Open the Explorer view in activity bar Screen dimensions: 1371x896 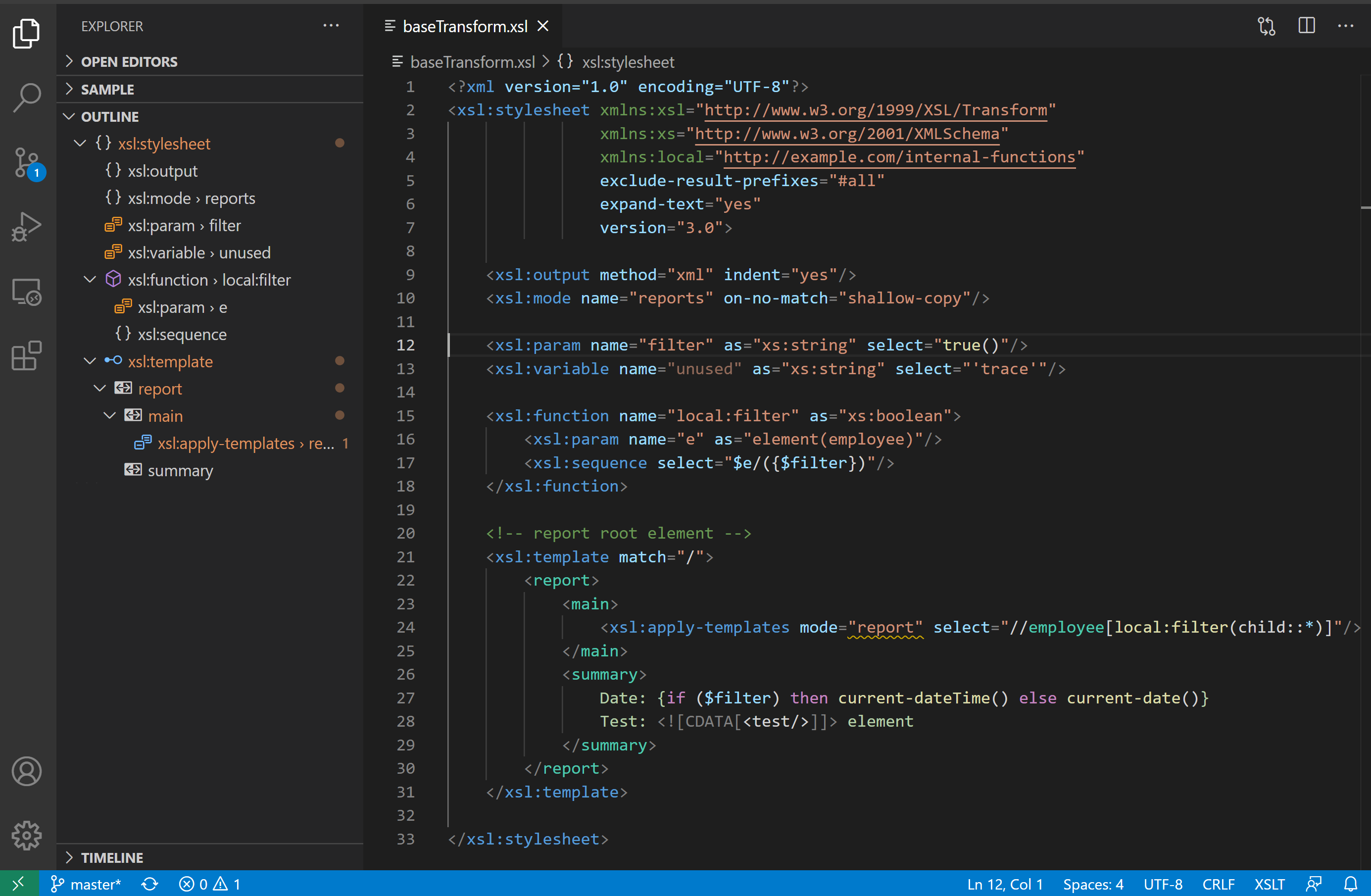(x=27, y=34)
